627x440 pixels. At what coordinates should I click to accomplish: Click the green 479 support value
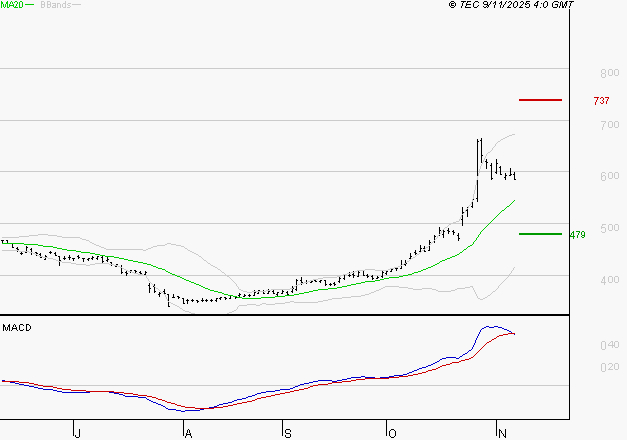click(x=577, y=235)
